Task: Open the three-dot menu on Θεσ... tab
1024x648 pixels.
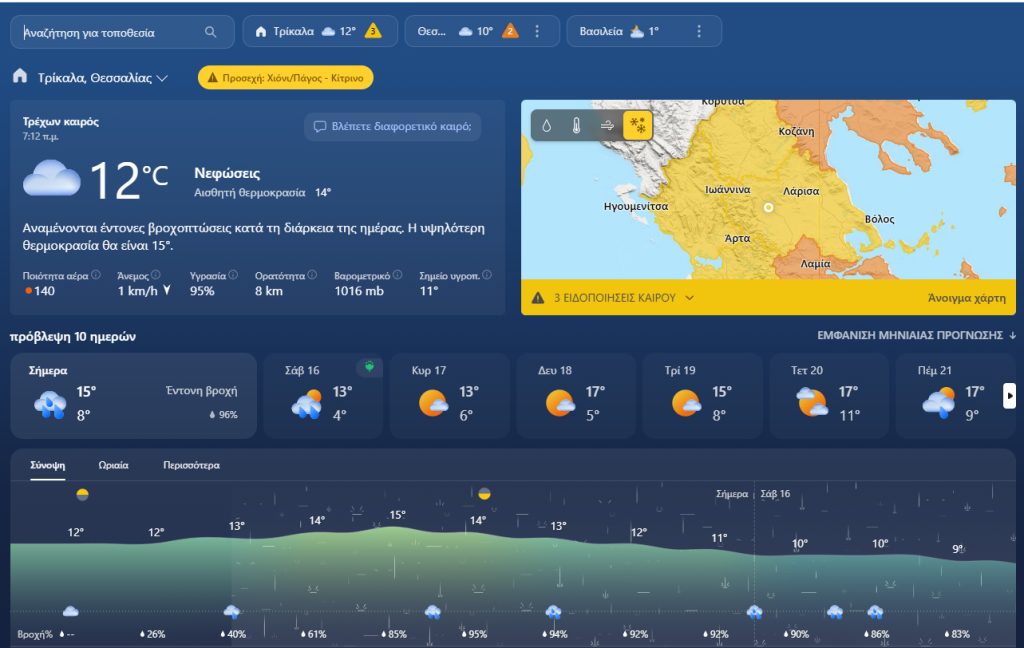Action: tap(537, 32)
